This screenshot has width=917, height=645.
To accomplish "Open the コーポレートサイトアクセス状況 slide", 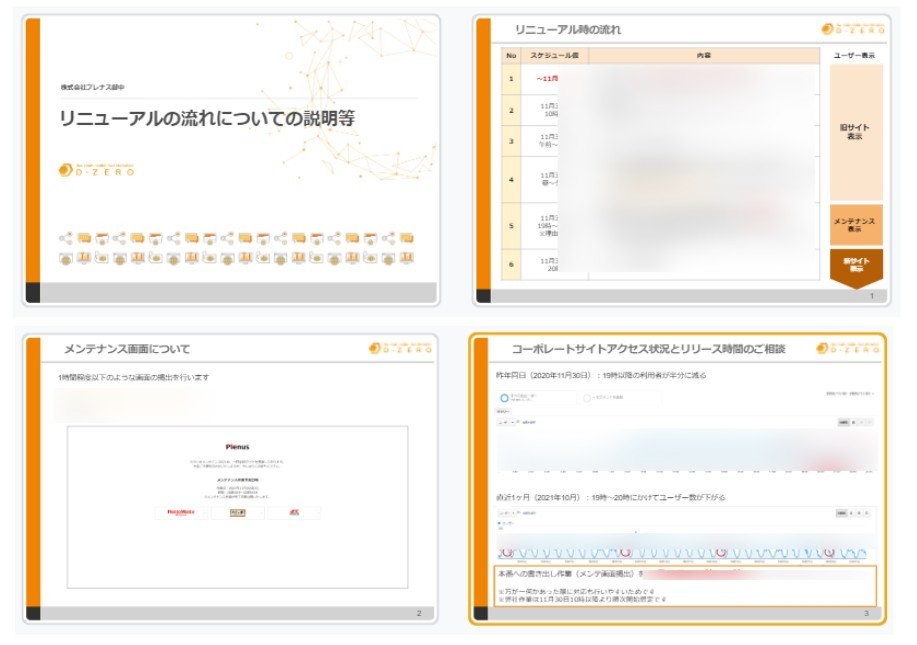I will tap(680, 478).
